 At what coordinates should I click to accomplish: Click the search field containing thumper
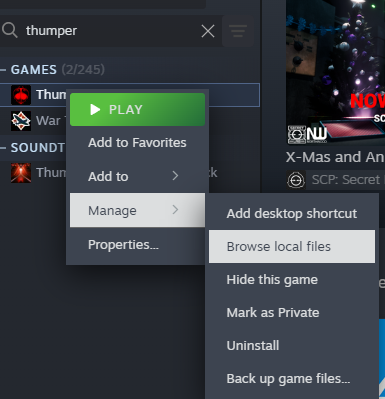110,31
